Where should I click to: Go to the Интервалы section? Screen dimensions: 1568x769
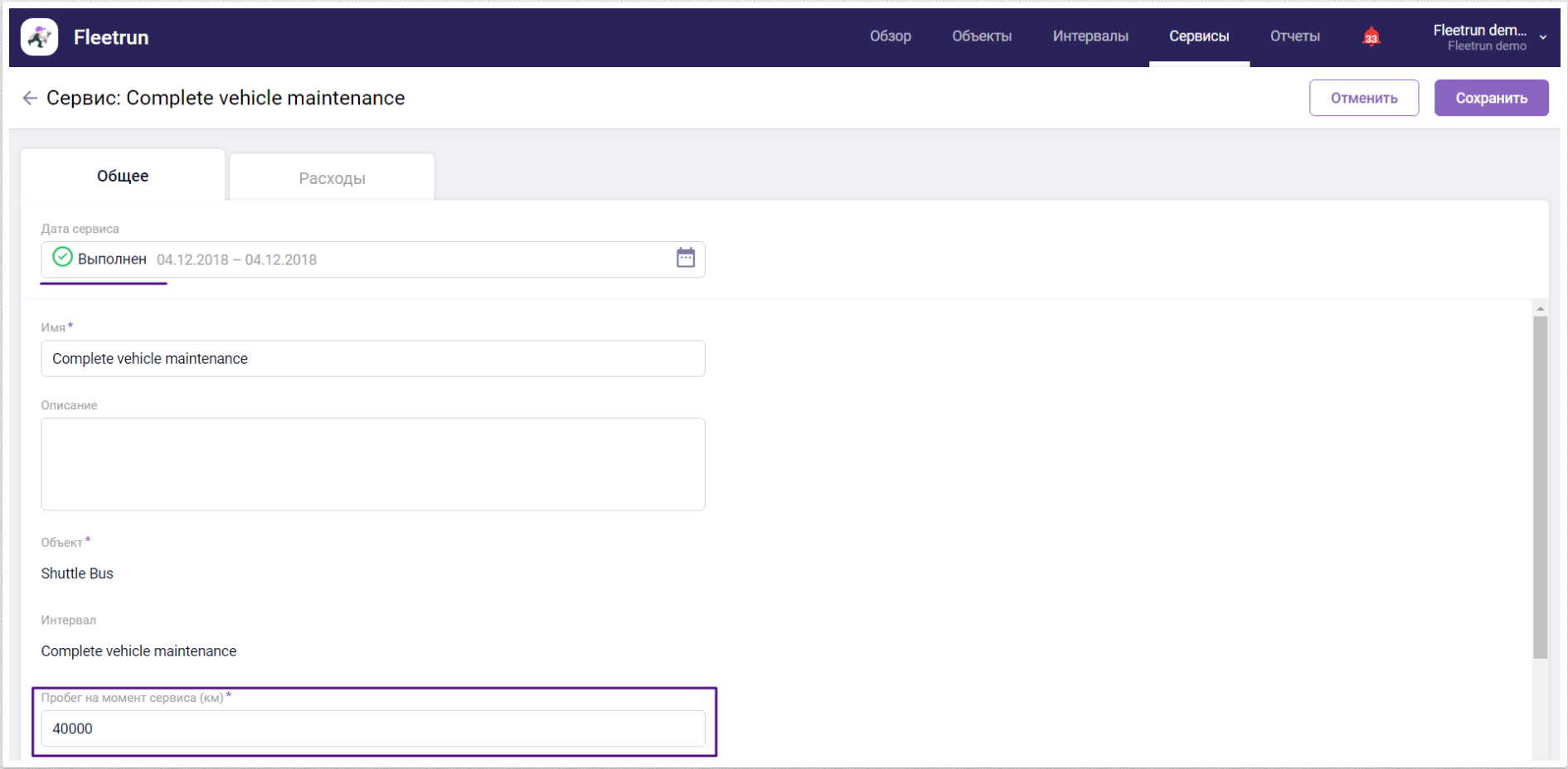click(1090, 36)
